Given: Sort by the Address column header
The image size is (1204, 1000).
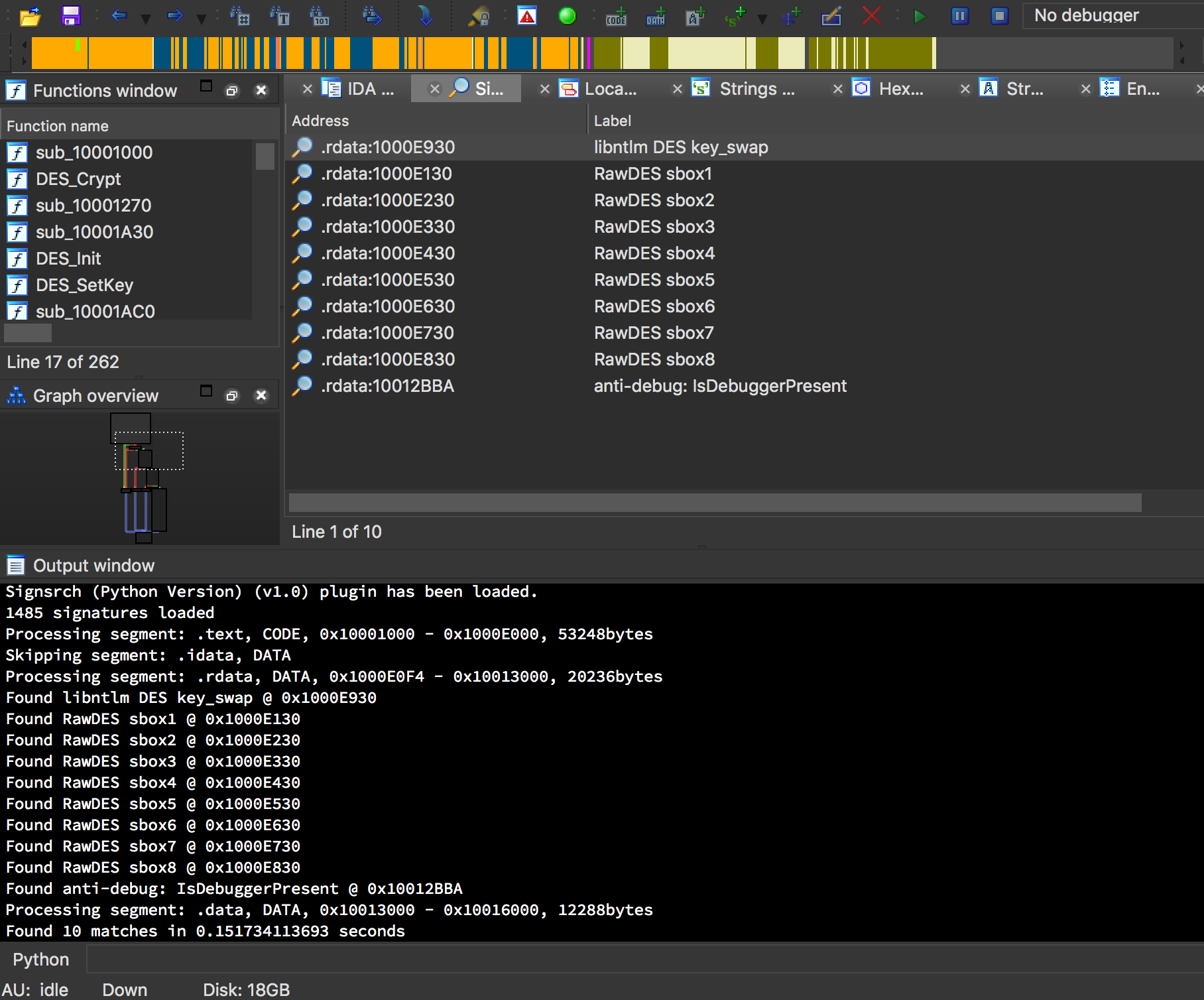Looking at the screenshot, I should coord(436,121).
